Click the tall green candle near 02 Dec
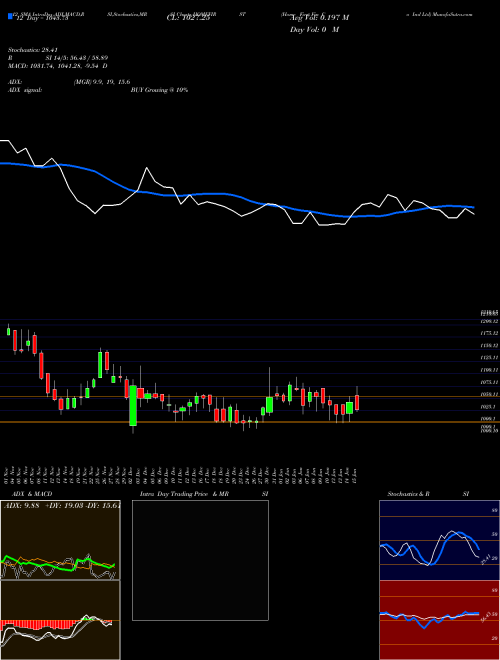The width and height of the screenshot is (500, 660). [133, 406]
